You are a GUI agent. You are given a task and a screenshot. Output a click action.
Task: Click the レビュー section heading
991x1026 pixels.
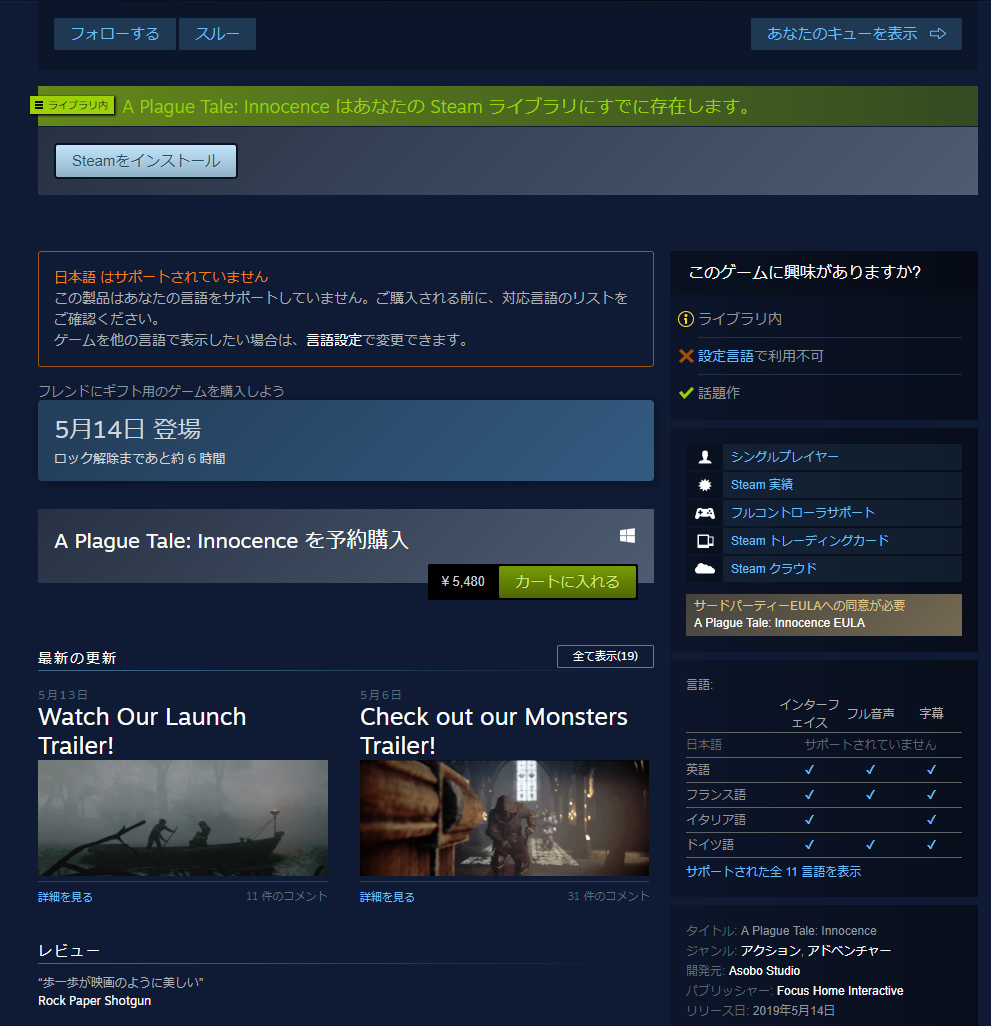coord(69,951)
